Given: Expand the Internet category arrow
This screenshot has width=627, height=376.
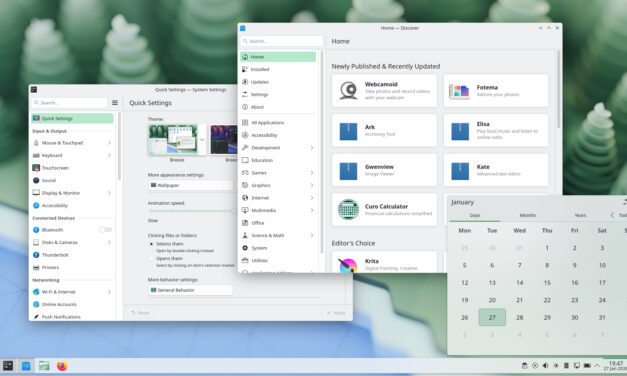Looking at the screenshot, I should pyautogui.click(x=312, y=198).
